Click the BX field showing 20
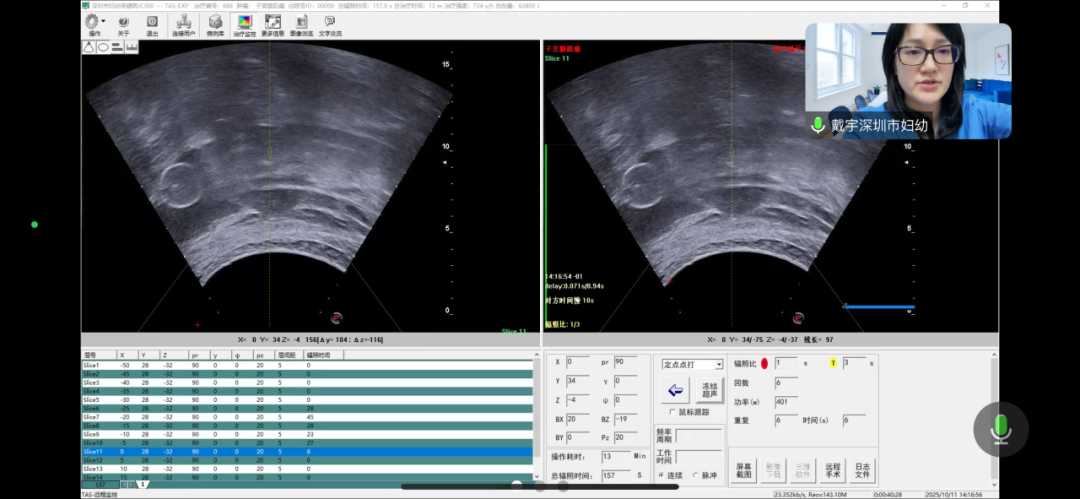 [x=578, y=419]
